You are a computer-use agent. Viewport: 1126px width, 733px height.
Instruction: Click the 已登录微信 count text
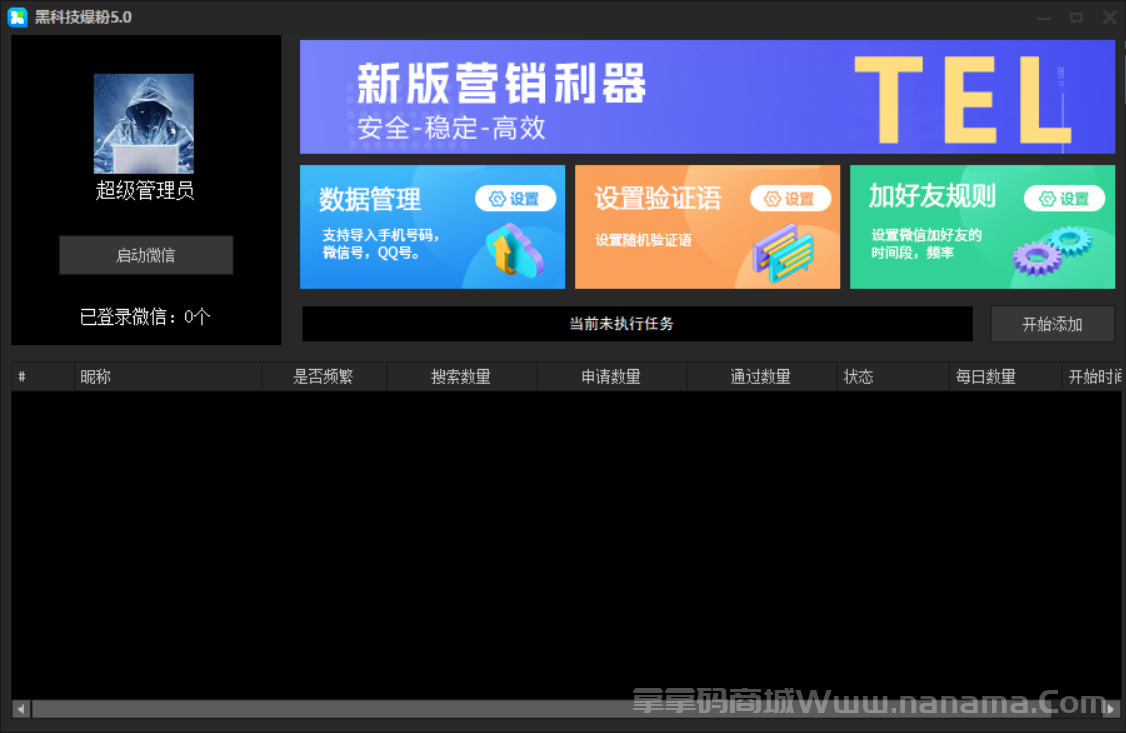144,317
